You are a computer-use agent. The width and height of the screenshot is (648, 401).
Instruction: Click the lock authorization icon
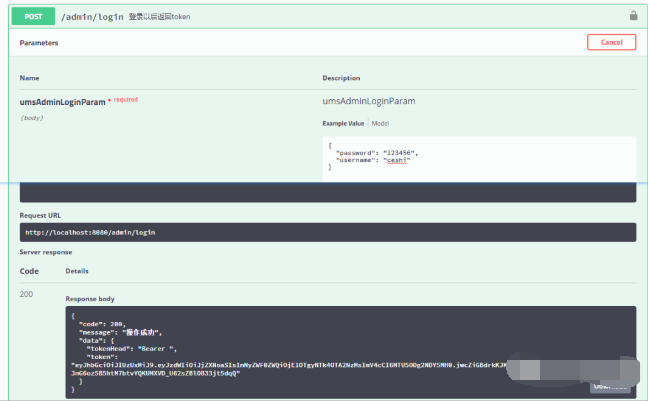coord(633,16)
